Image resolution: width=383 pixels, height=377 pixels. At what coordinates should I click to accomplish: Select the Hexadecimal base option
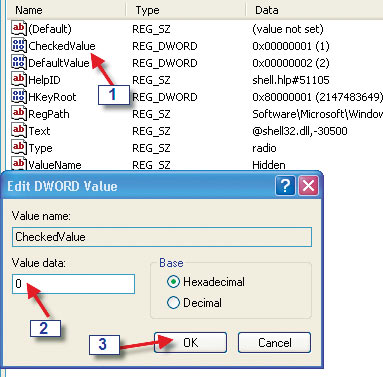coord(206,282)
